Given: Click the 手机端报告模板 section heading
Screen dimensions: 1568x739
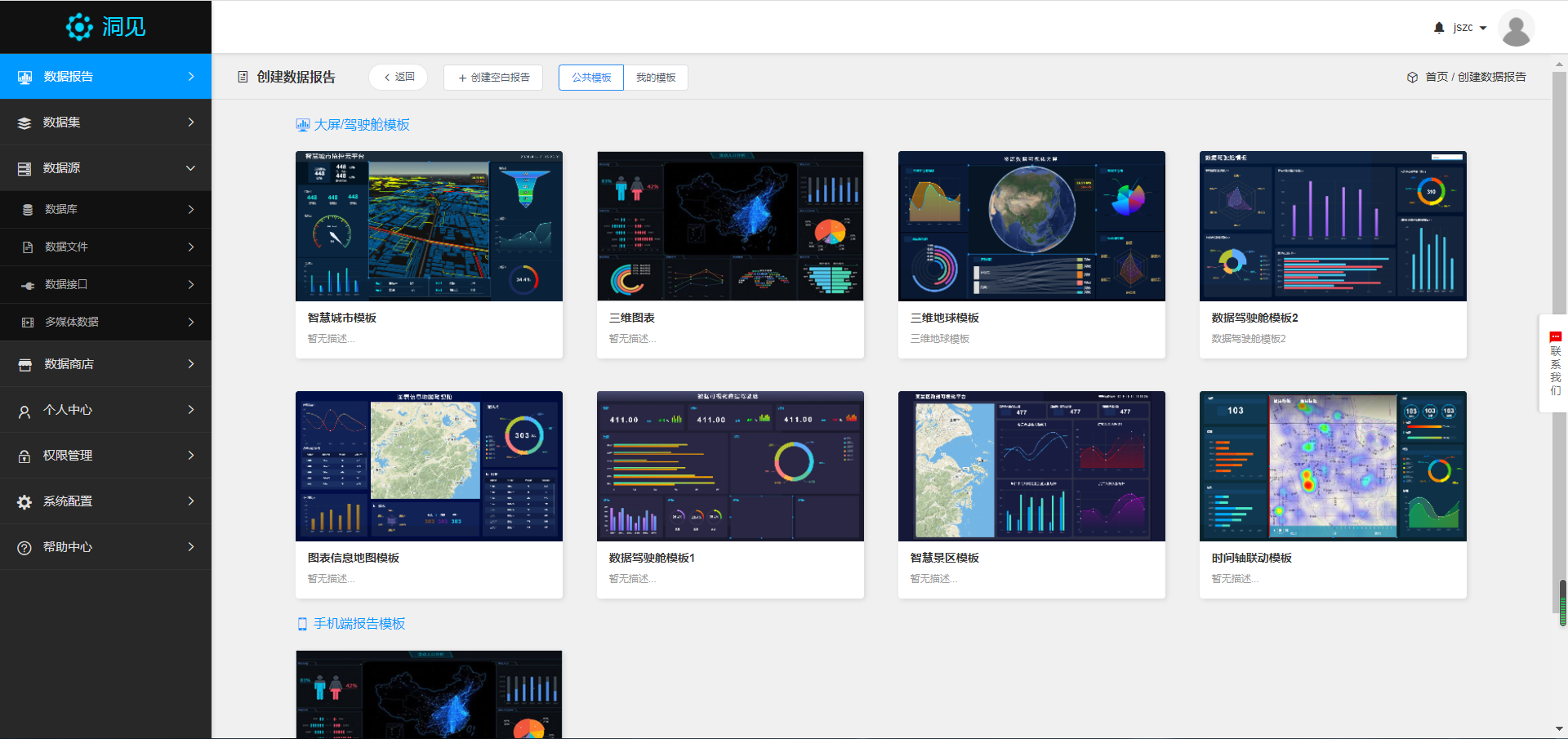Looking at the screenshot, I should point(359,624).
